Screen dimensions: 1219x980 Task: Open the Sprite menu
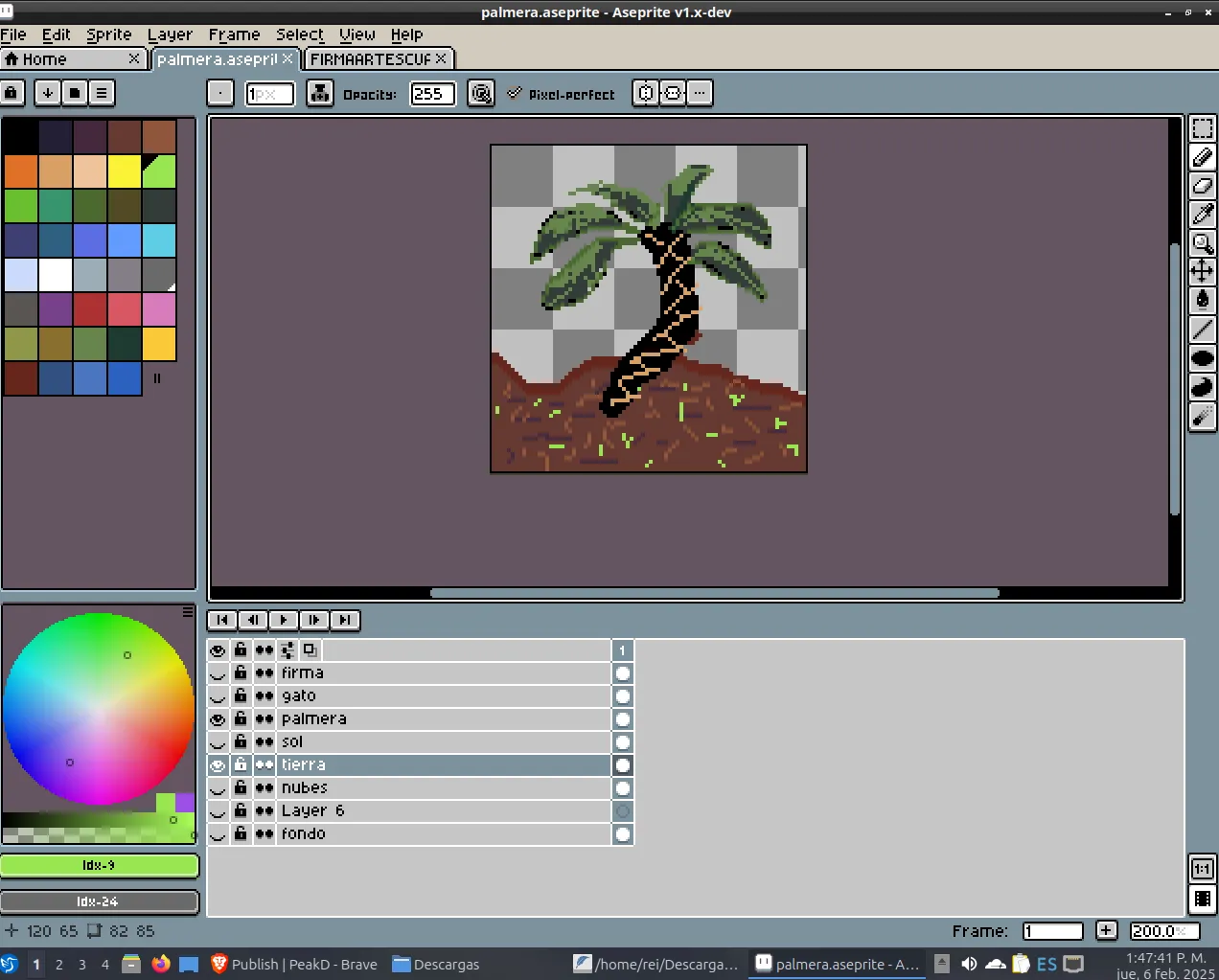point(109,34)
